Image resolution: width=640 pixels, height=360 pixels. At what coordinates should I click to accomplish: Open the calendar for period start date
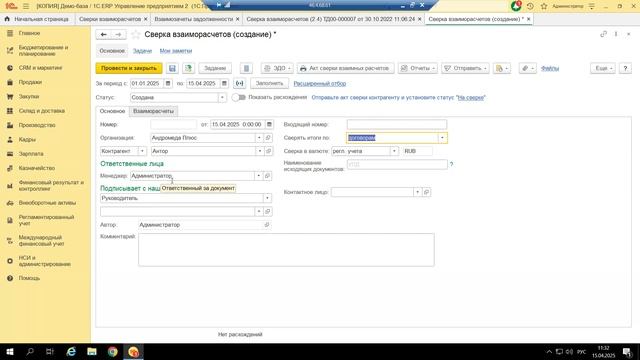pyautogui.click(x=168, y=83)
